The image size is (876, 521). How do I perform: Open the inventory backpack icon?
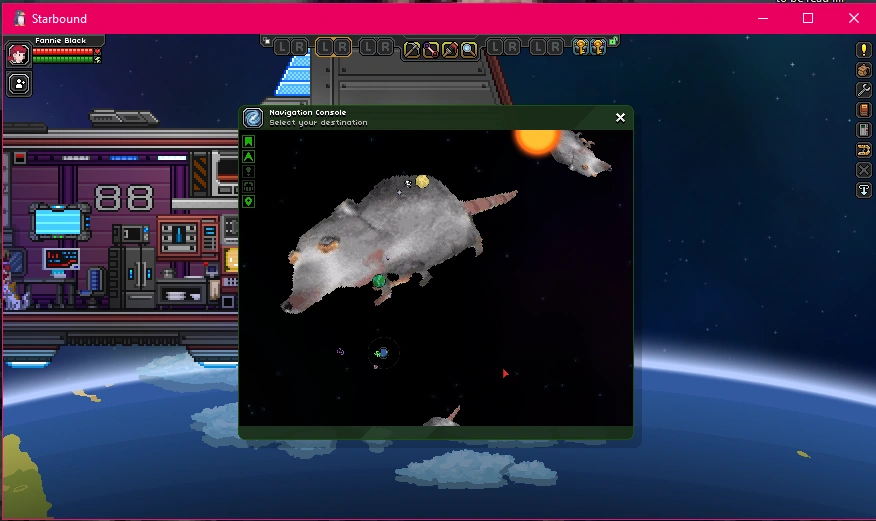(864, 70)
